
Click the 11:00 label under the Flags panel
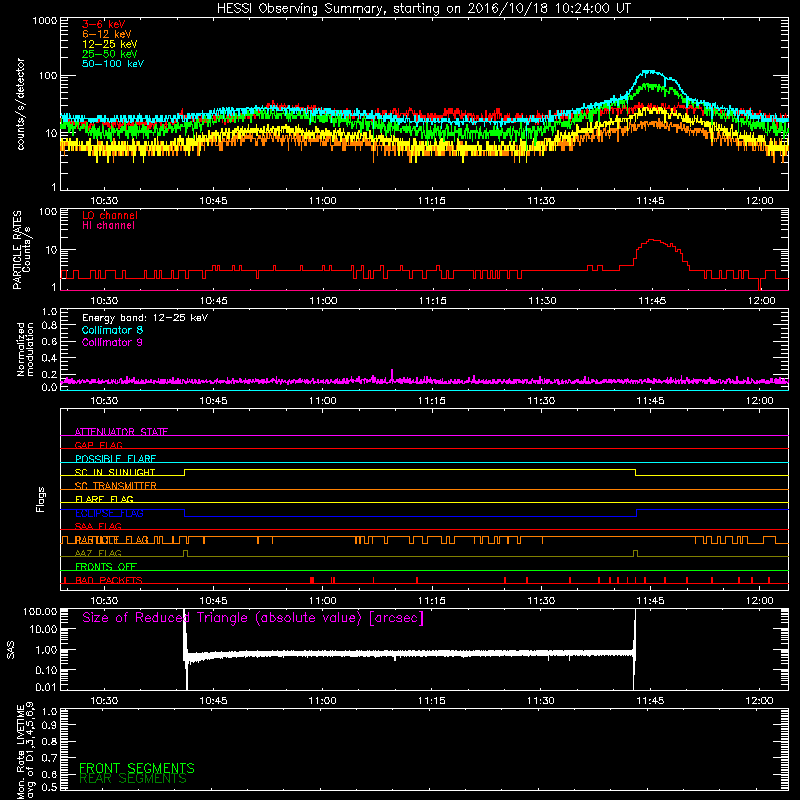click(x=322, y=601)
